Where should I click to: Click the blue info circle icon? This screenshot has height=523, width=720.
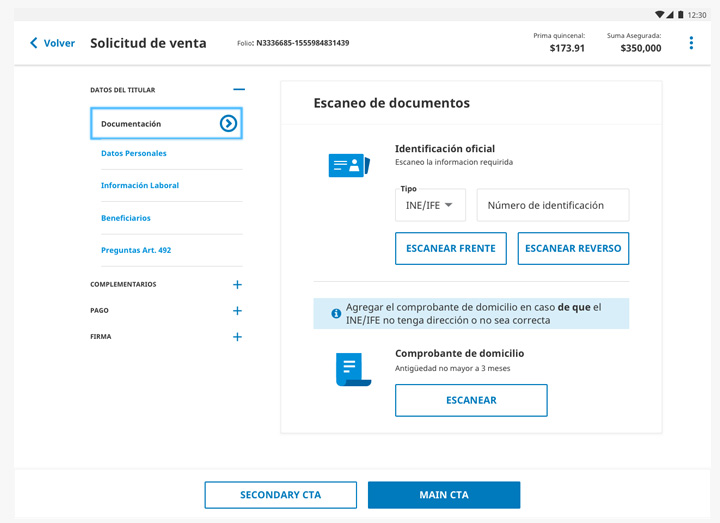coord(336,314)
